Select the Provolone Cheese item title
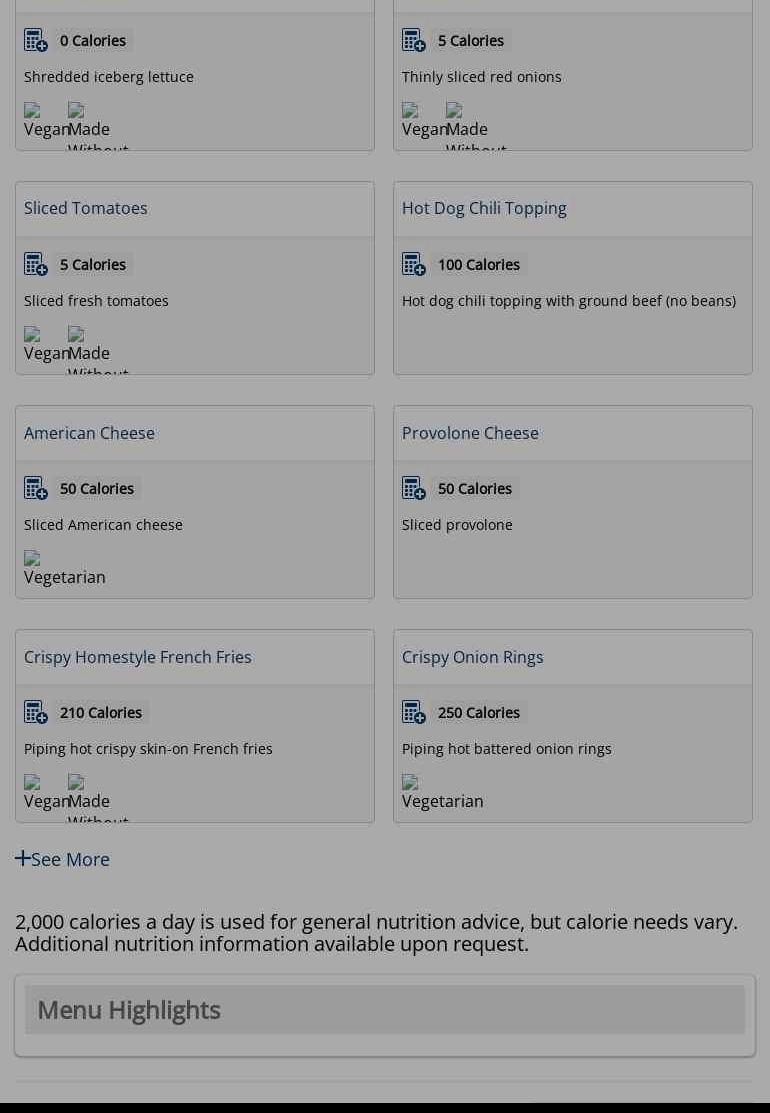The image size is (770, 1113). [470, 433]
